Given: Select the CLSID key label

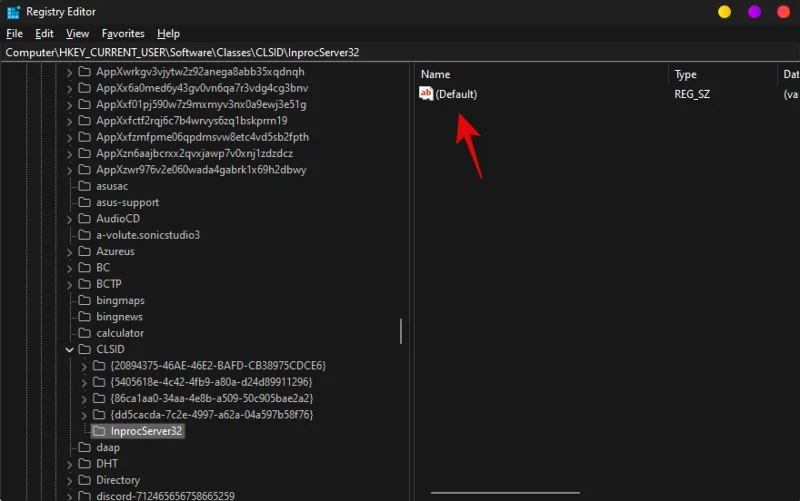Looking at the screenshot, I should pos(110,349).
